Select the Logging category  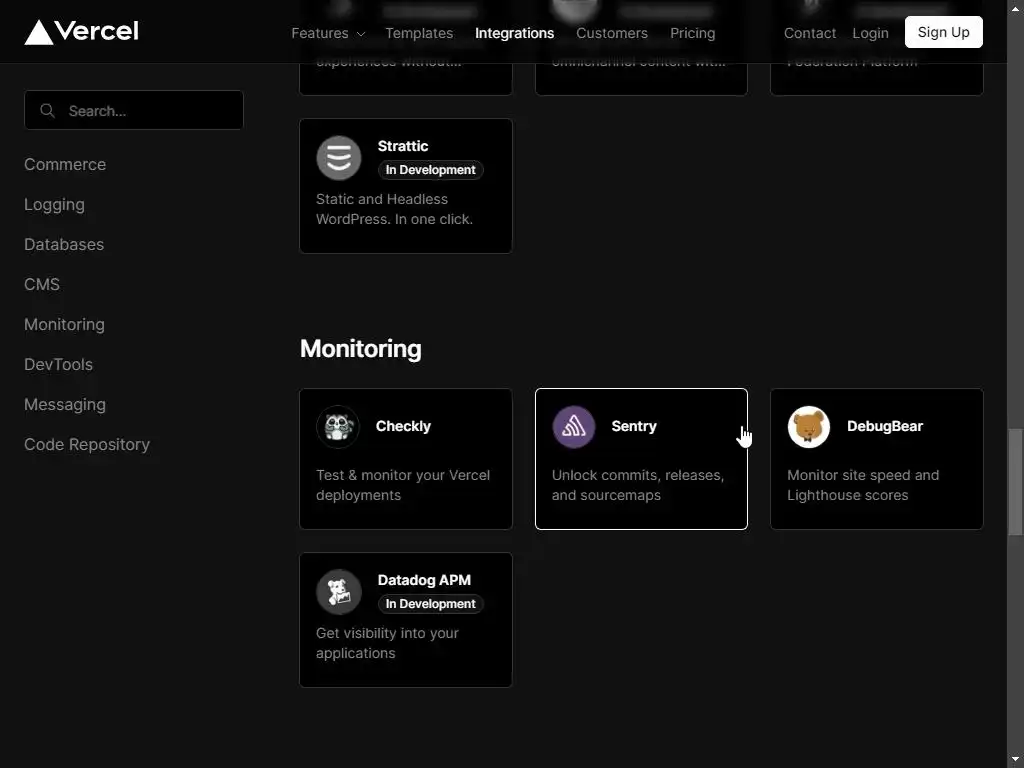click(x=54, y=204)
